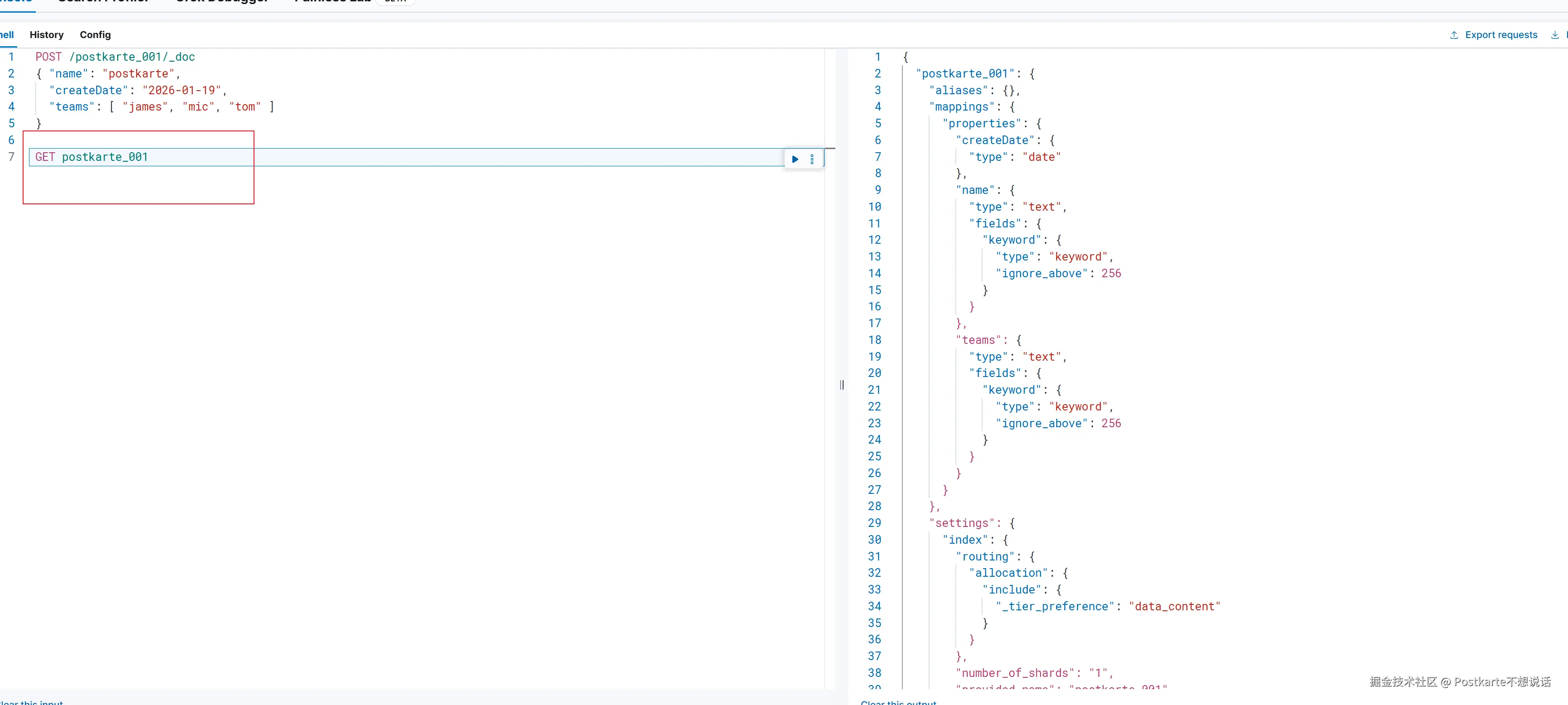Click the panel resize handle between editors

(x=842, y=385)
